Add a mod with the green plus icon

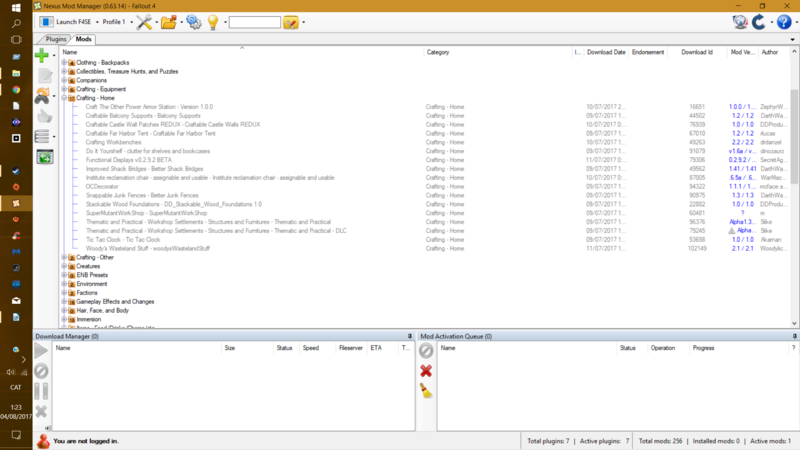click(42, 55)
